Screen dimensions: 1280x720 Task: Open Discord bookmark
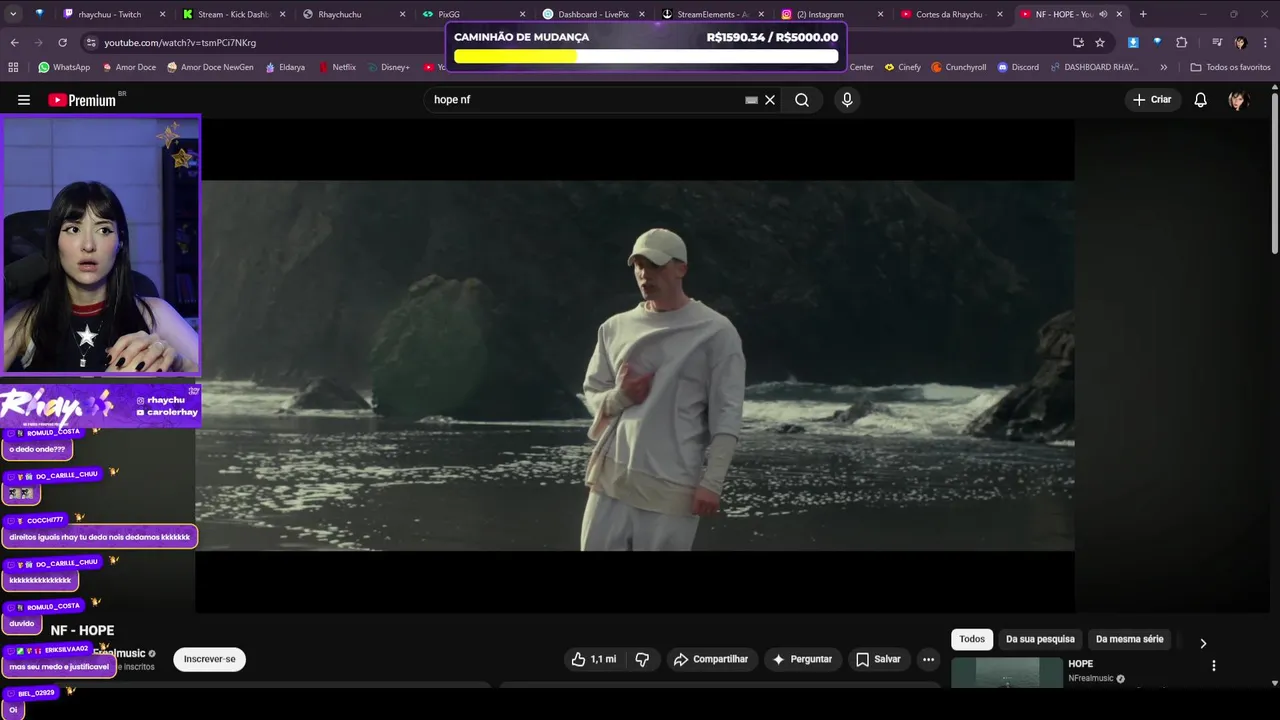pos(1018,67)
